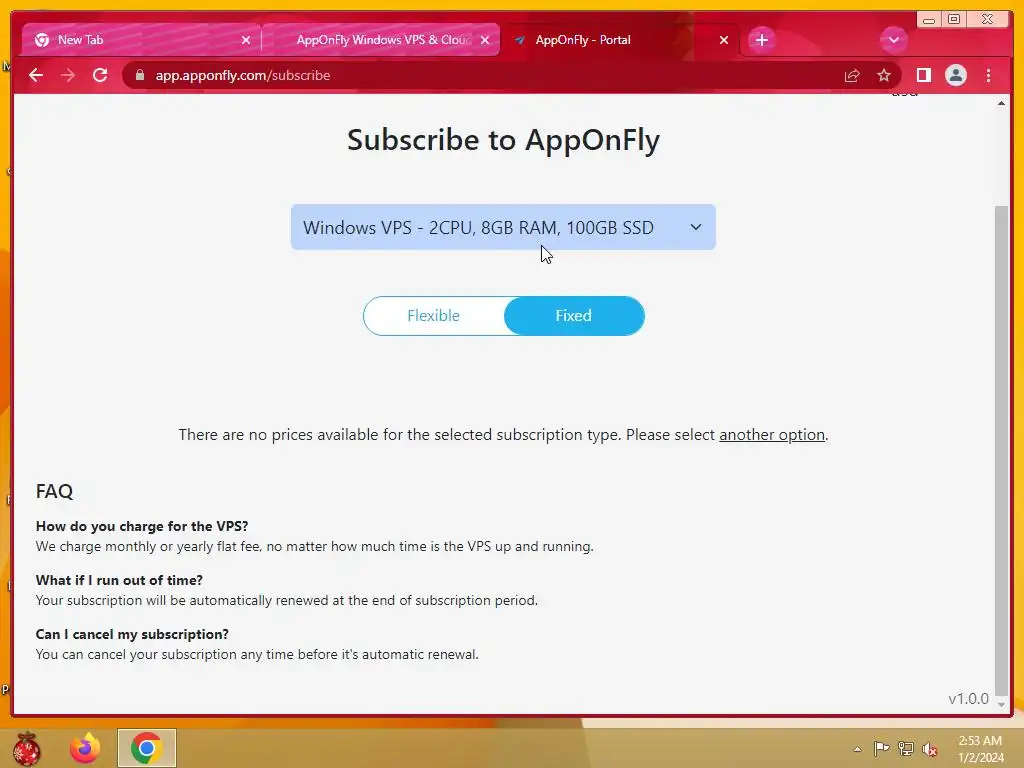Close the AppOnFly Windows VPS tab

[485, 40]
